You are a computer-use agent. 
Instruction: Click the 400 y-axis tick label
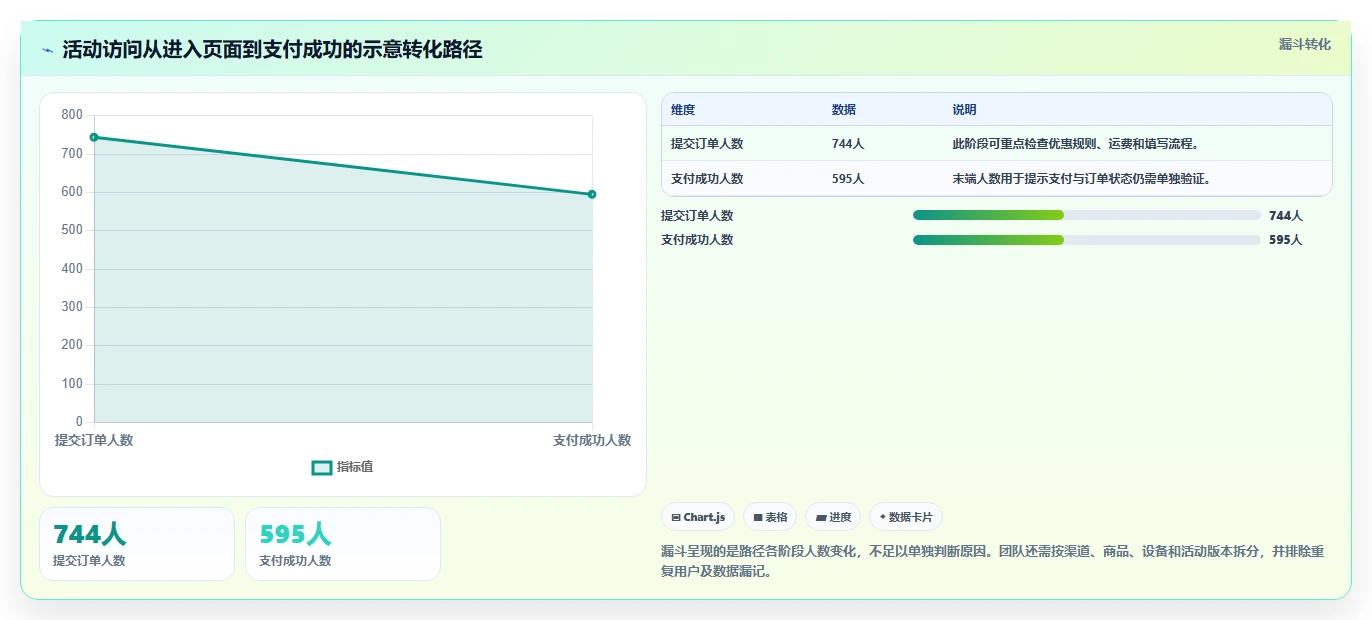click(x=72, y=269)
